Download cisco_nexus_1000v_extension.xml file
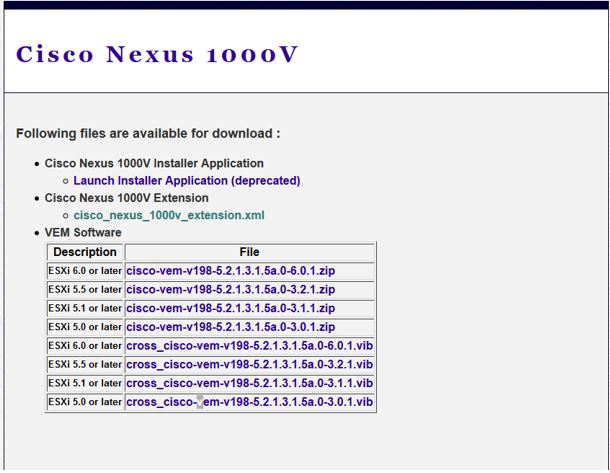Image resolution: width=610 pixels, height=473 pixels. (x=169, y=215)
